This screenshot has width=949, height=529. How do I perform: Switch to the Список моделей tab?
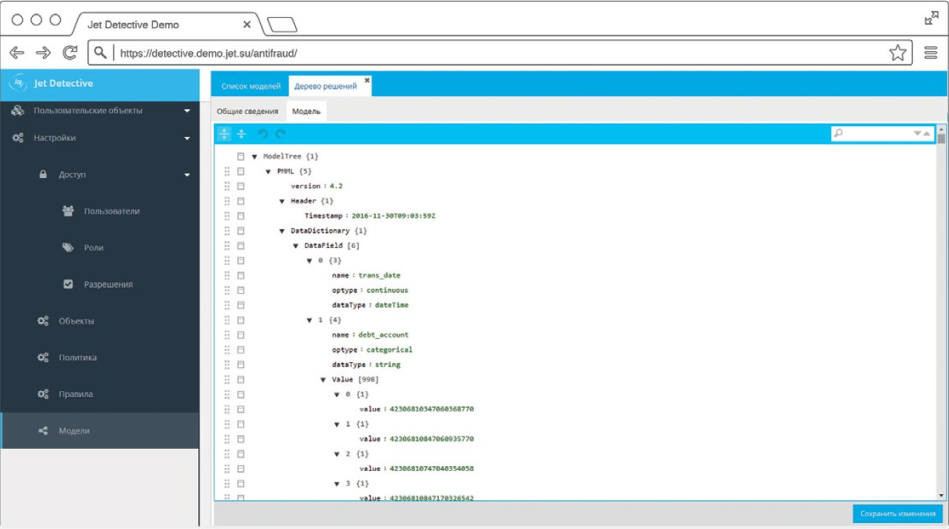pyautogui.click(x=251, y=86)
